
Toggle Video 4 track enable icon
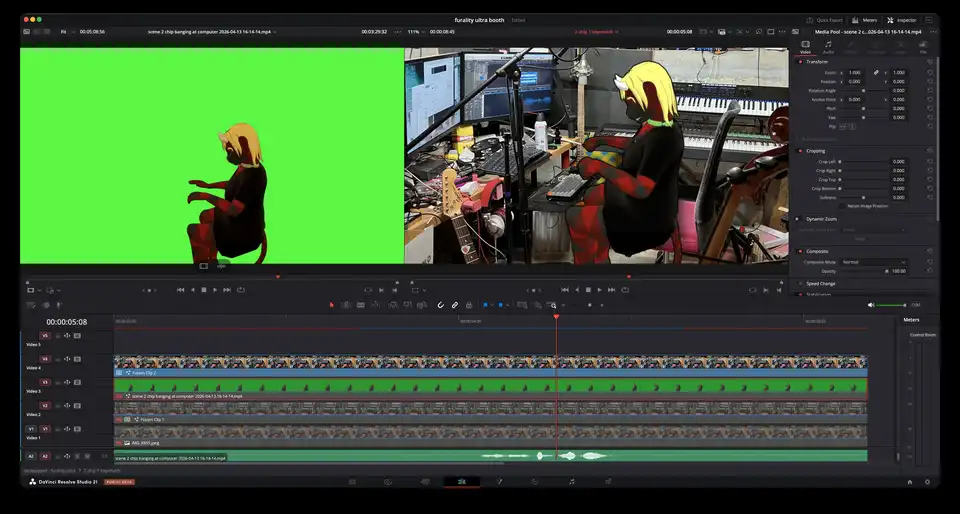[x=77, y=359]
